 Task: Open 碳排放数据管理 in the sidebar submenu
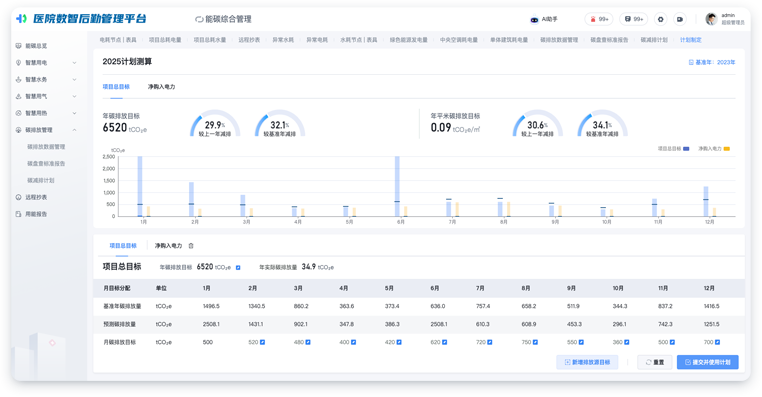46,147
